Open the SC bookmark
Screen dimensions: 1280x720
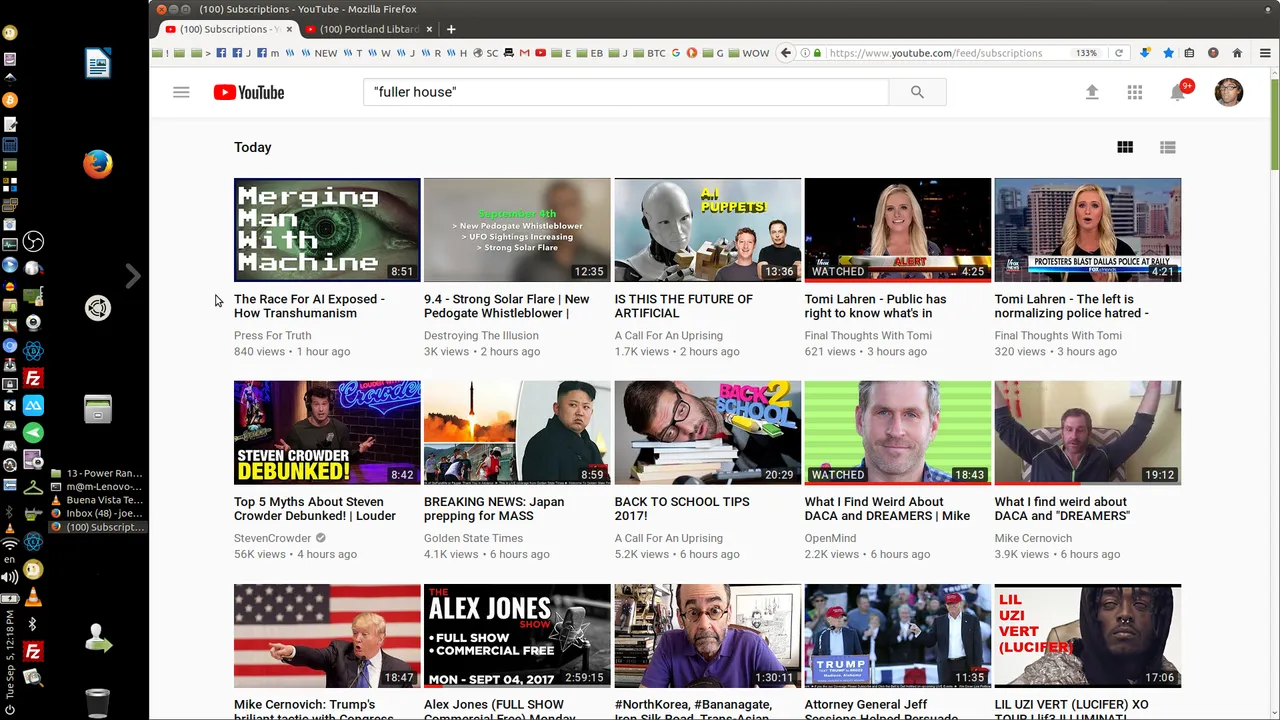pyautogui.click(x=486, y=53)
